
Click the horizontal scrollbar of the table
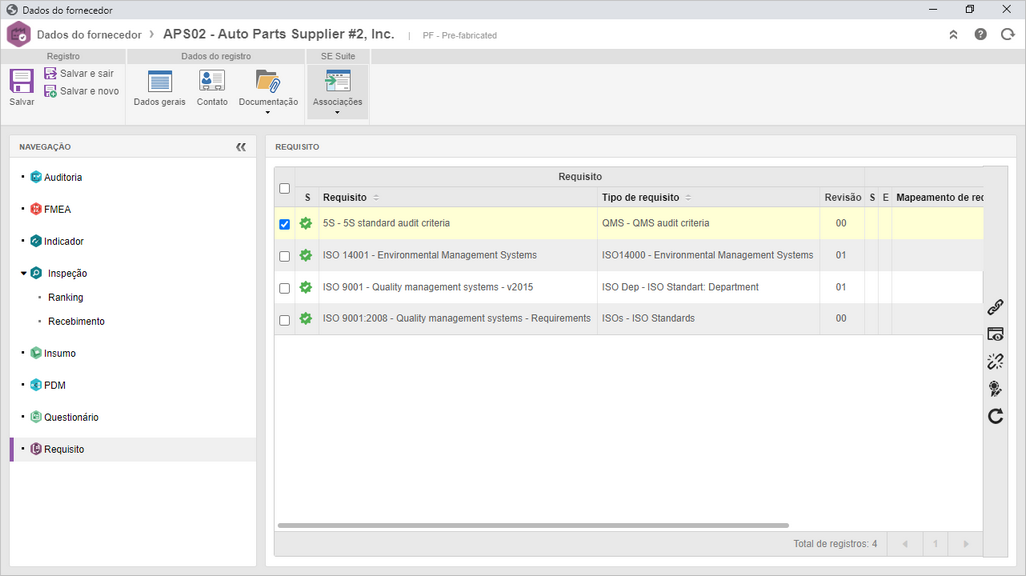(533, 525)
